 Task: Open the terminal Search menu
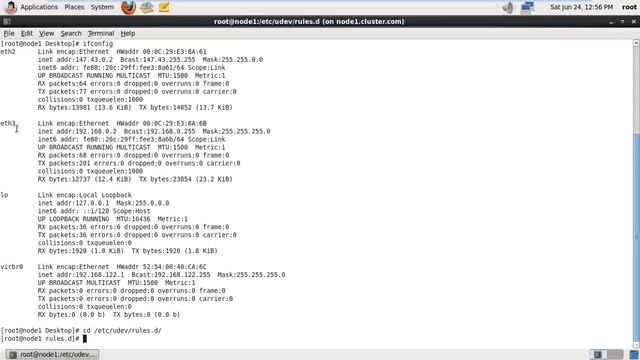[x=71, y=33]
